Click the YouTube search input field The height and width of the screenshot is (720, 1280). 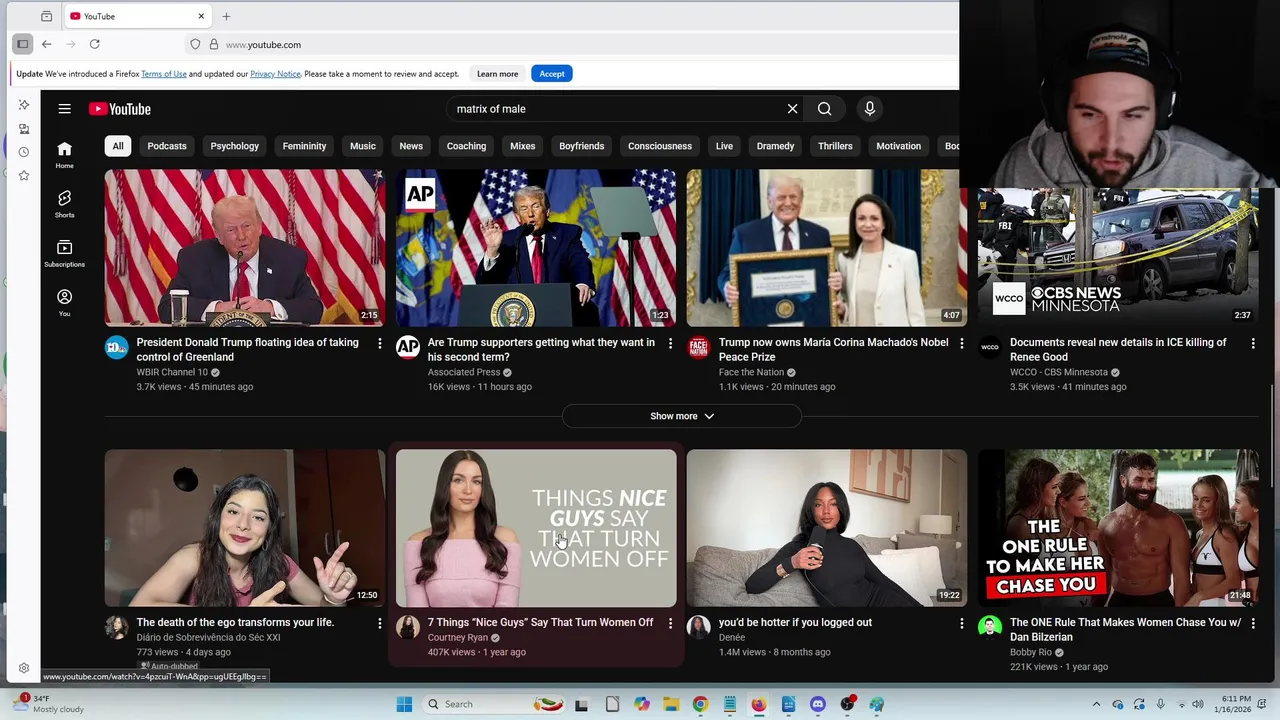coord(615,109)
